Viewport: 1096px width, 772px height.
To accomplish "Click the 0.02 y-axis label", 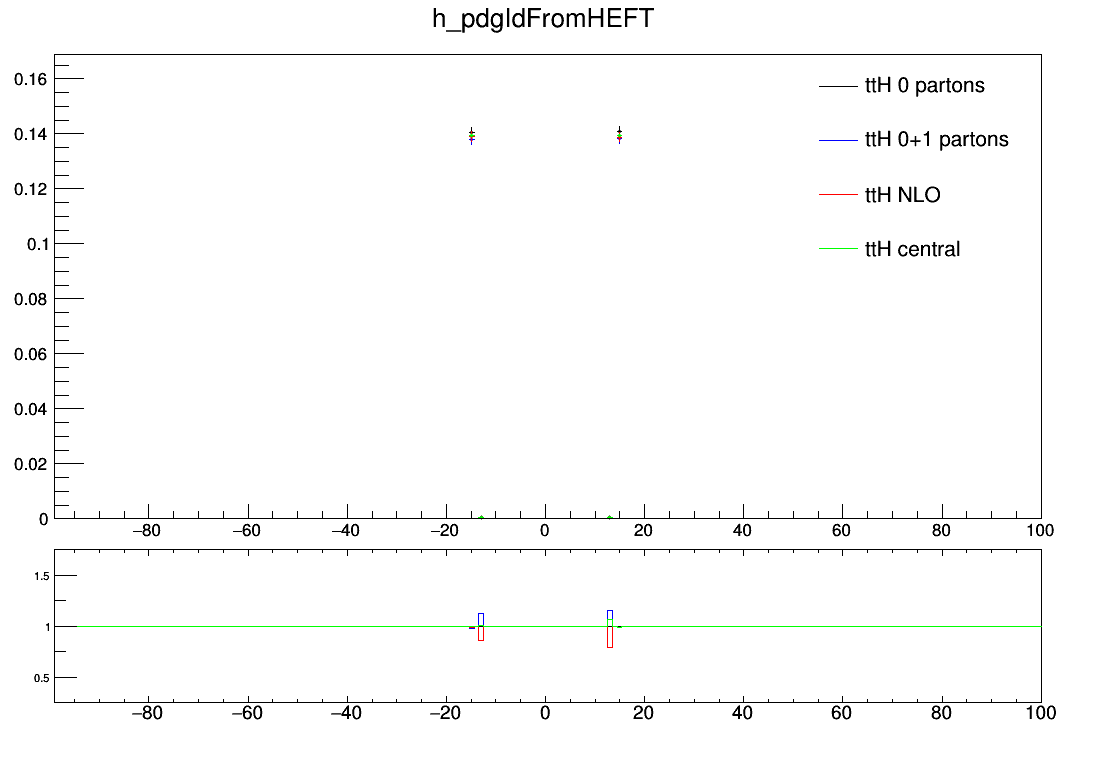I will coord(31,464).
